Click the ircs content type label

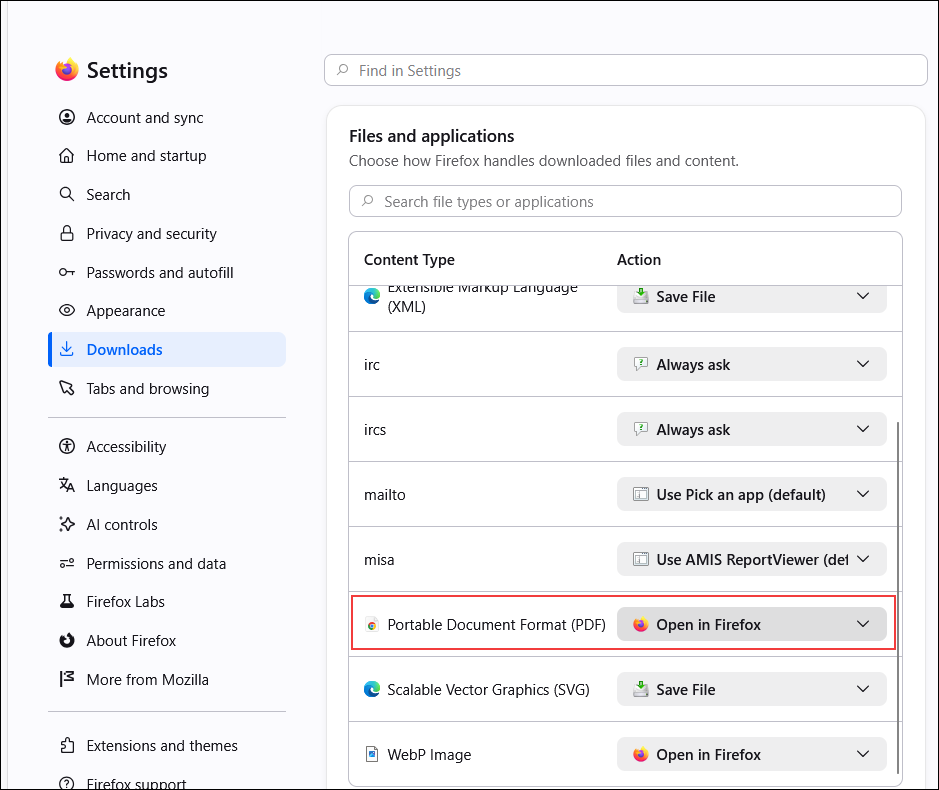coord(375,429)
